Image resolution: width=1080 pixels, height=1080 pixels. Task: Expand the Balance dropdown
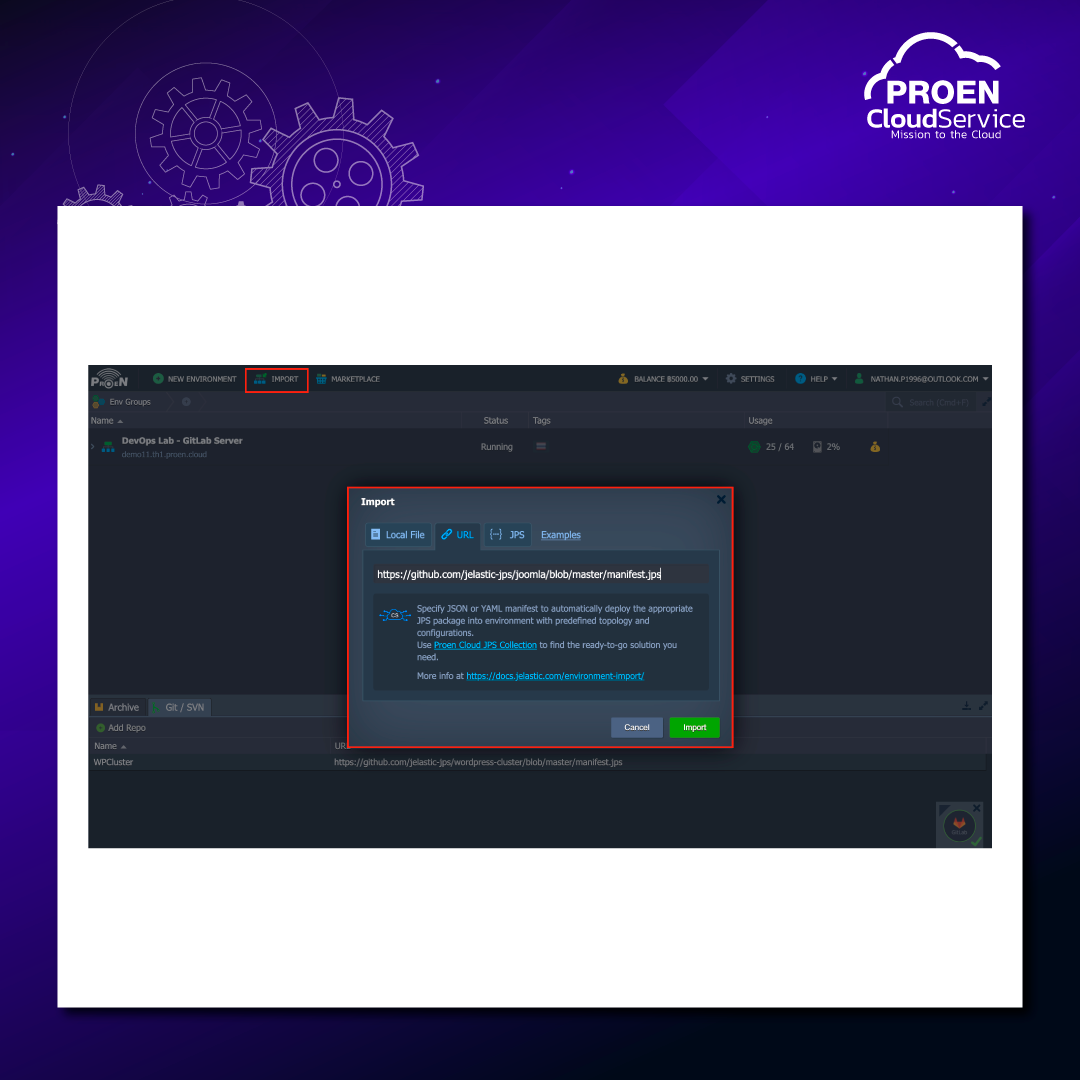pos(664,379)
